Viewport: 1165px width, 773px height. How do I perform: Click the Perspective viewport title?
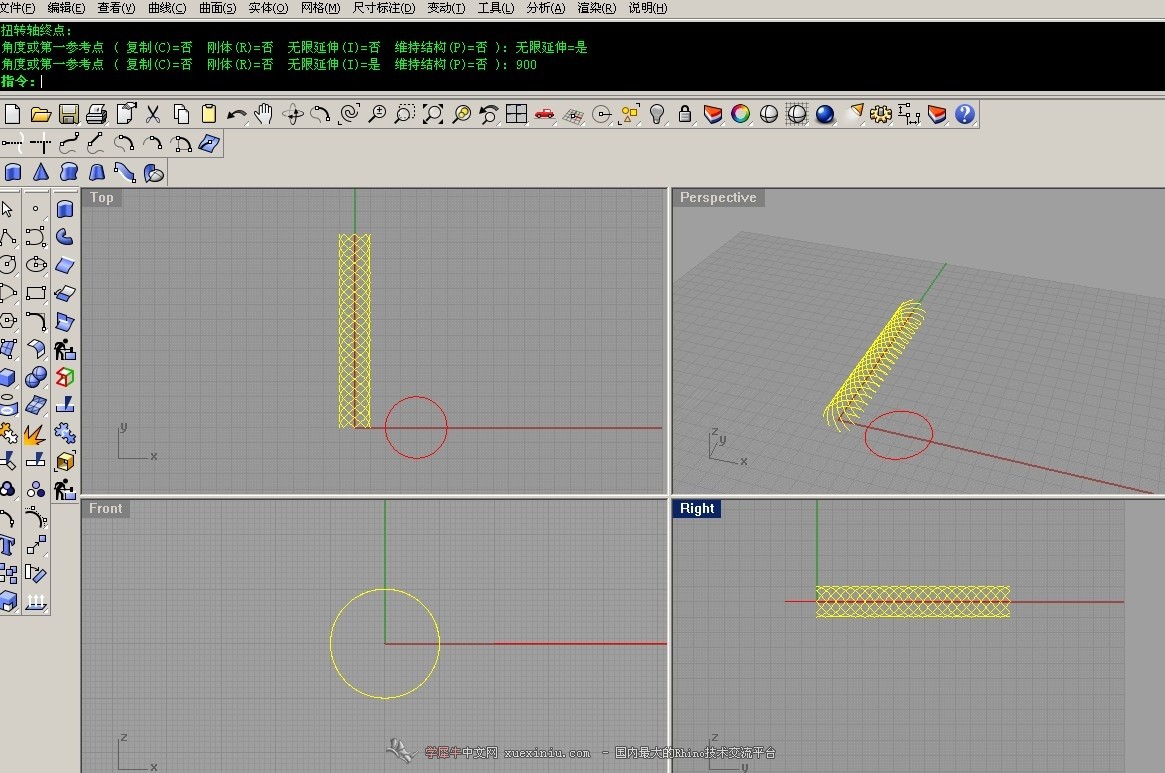click(x=718, y=198)
